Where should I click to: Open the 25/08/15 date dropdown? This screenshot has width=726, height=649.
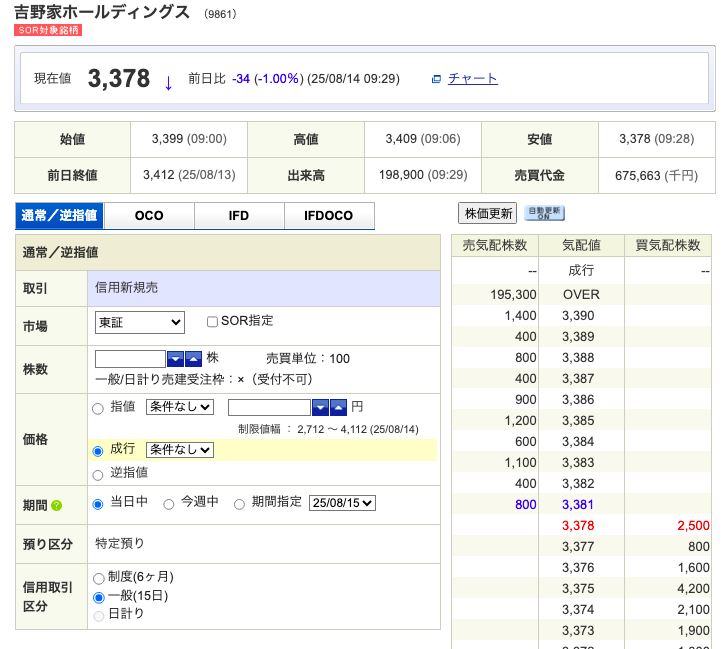(342, 503)
